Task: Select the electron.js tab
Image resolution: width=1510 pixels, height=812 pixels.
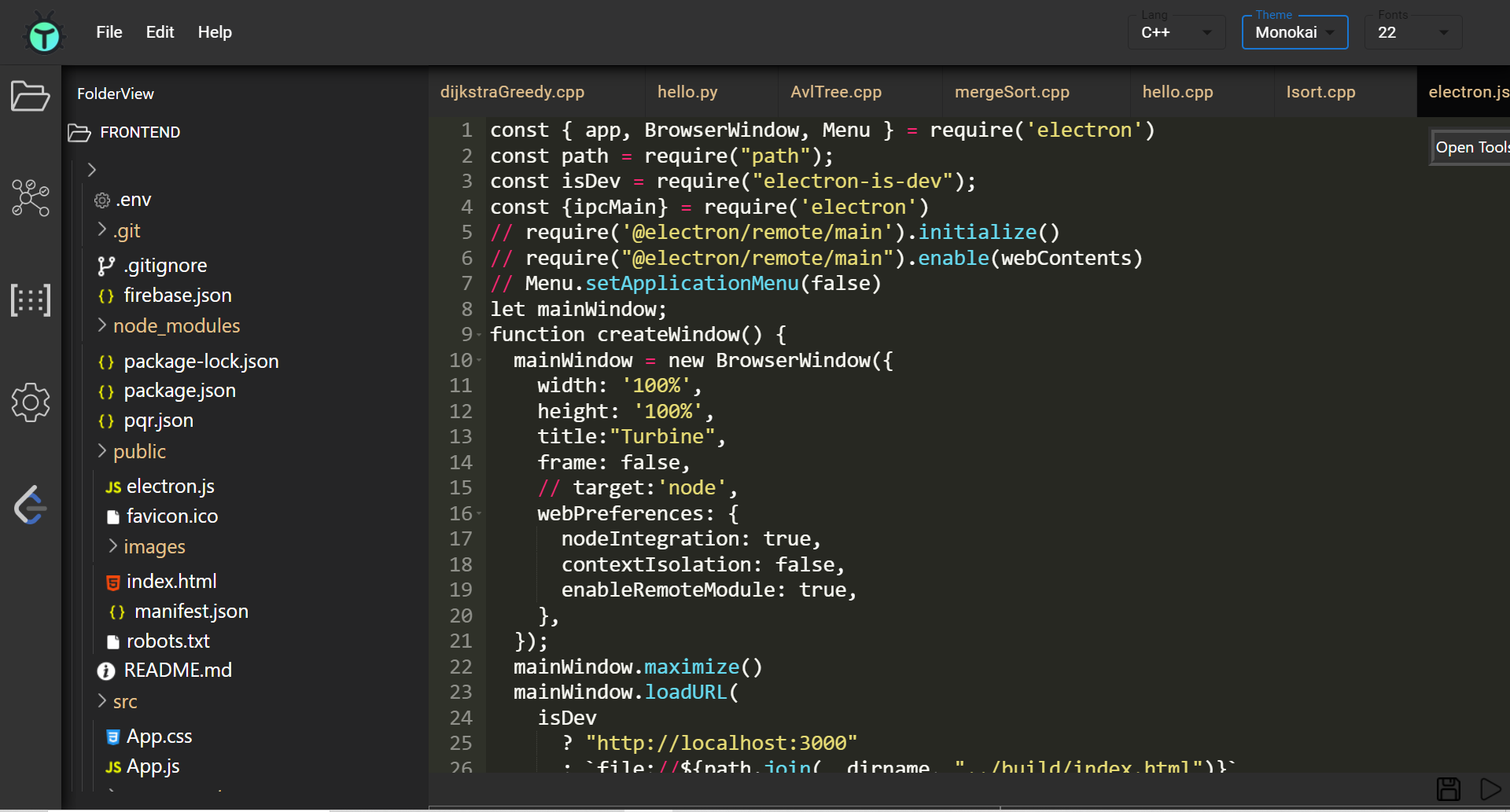Action: (1464, 92)
